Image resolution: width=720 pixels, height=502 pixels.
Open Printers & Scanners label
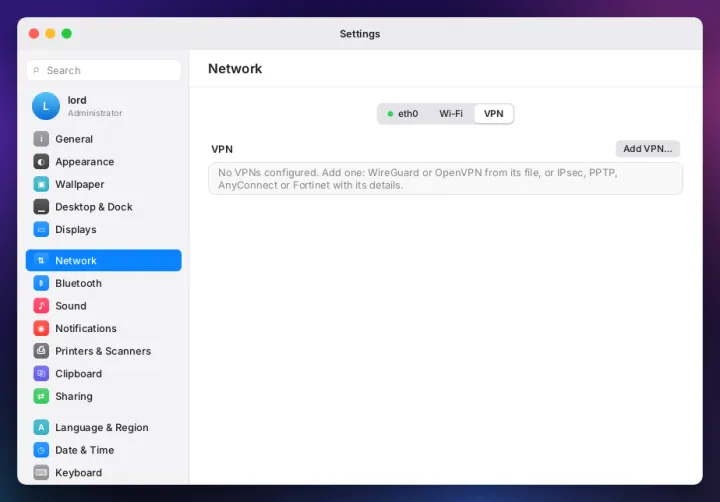(x=103, y=351)
